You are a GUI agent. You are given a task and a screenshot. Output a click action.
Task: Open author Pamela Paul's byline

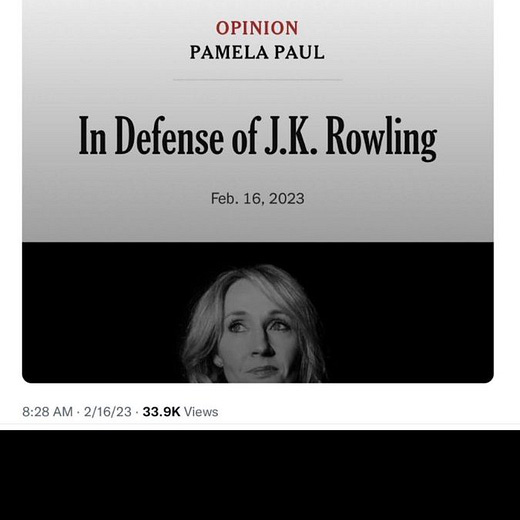click(x=257, y=53)
